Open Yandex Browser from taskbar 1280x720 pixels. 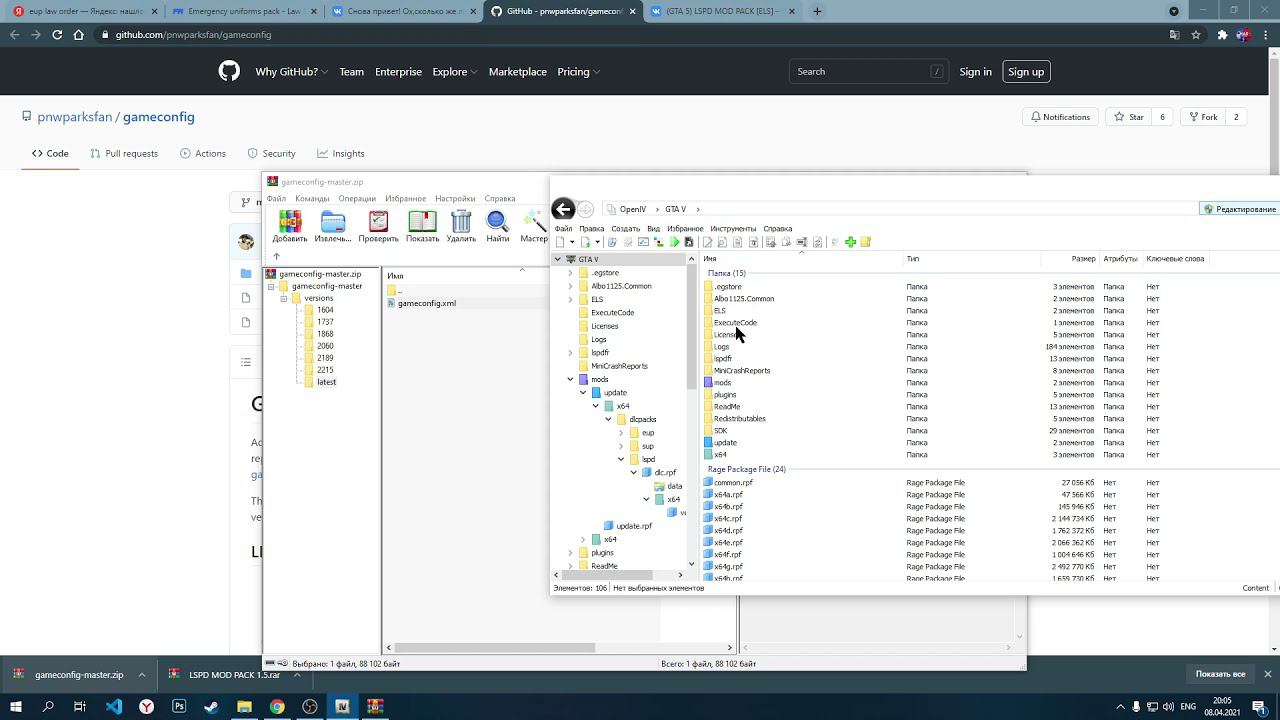pyautogui.click(x=147, y=706)
